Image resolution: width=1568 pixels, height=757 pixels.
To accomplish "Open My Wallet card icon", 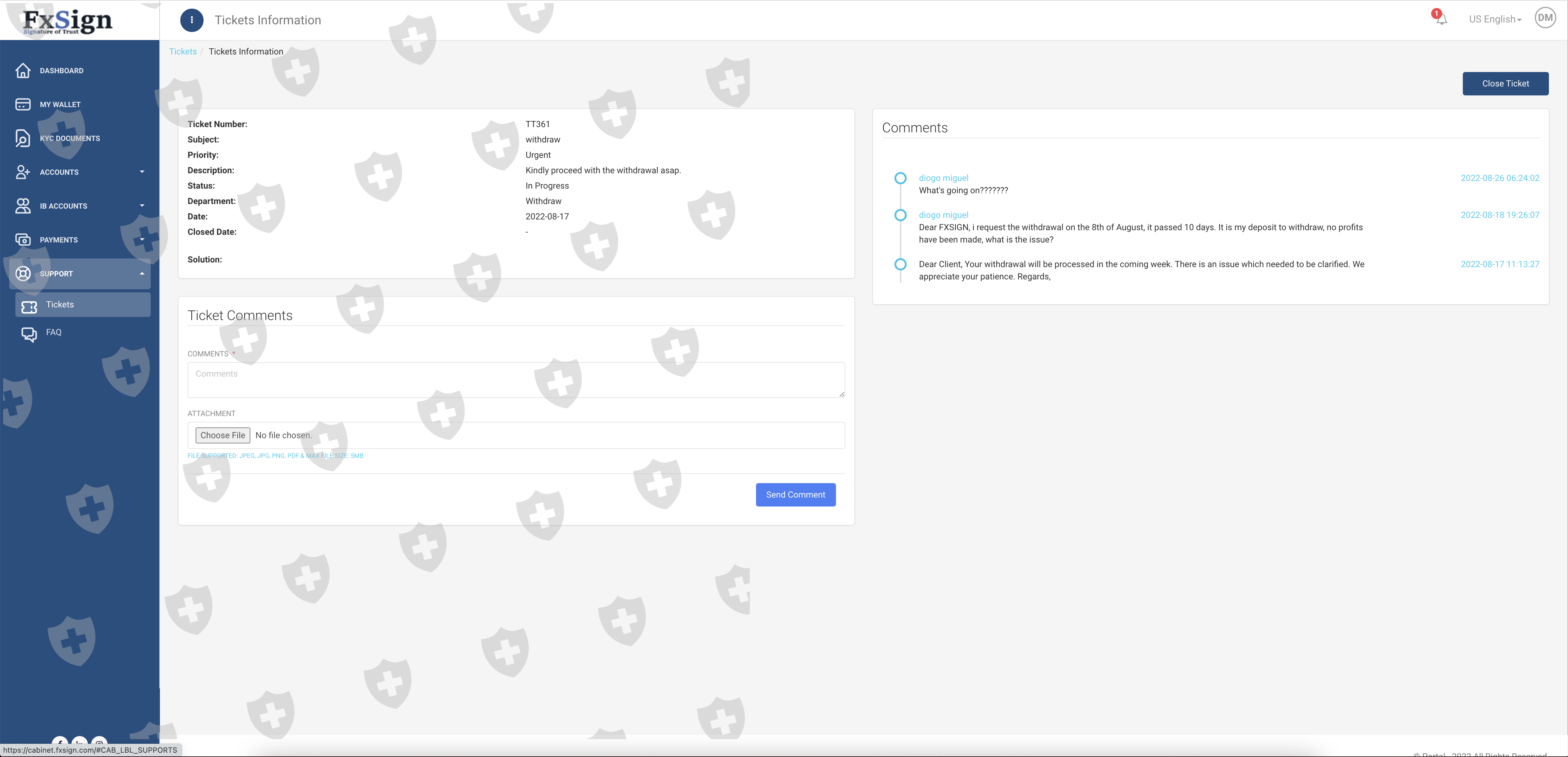I will click(22, 105).
